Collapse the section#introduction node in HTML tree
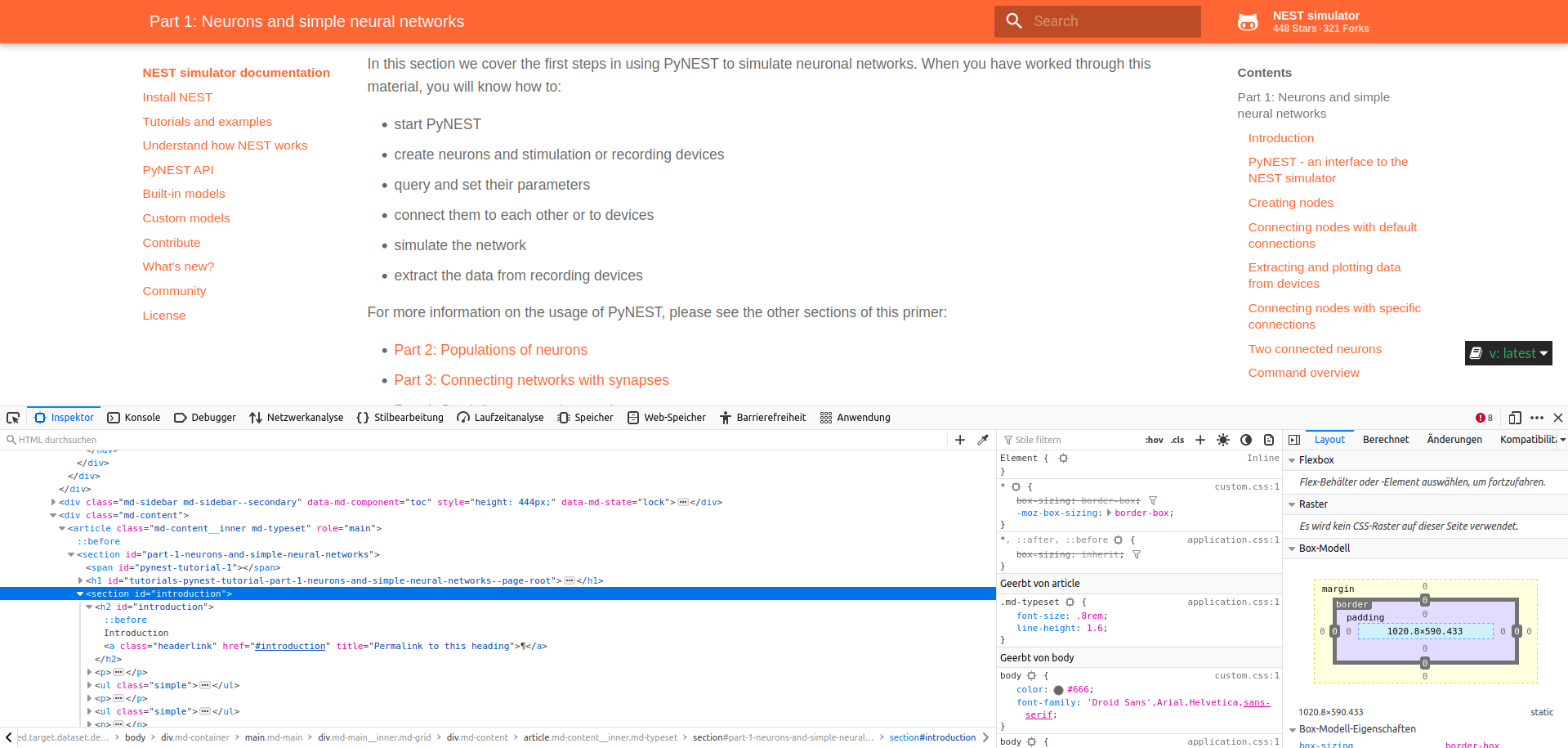This screenshot has width=1568, height=748. pyautogui.click(x=79, y=593)
